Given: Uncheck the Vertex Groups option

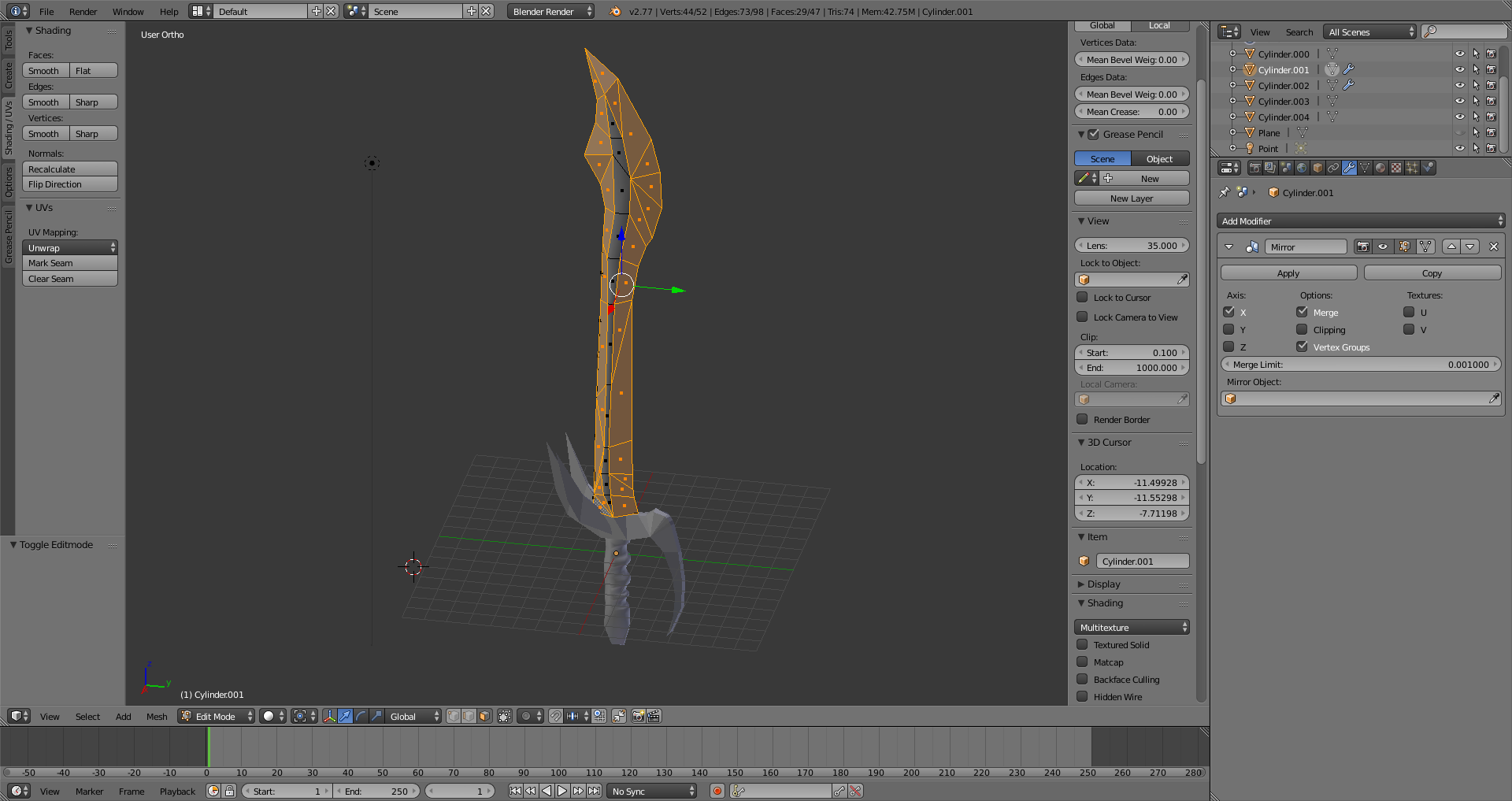Looking at the screenshot, I should click(x=1302, y=347).
